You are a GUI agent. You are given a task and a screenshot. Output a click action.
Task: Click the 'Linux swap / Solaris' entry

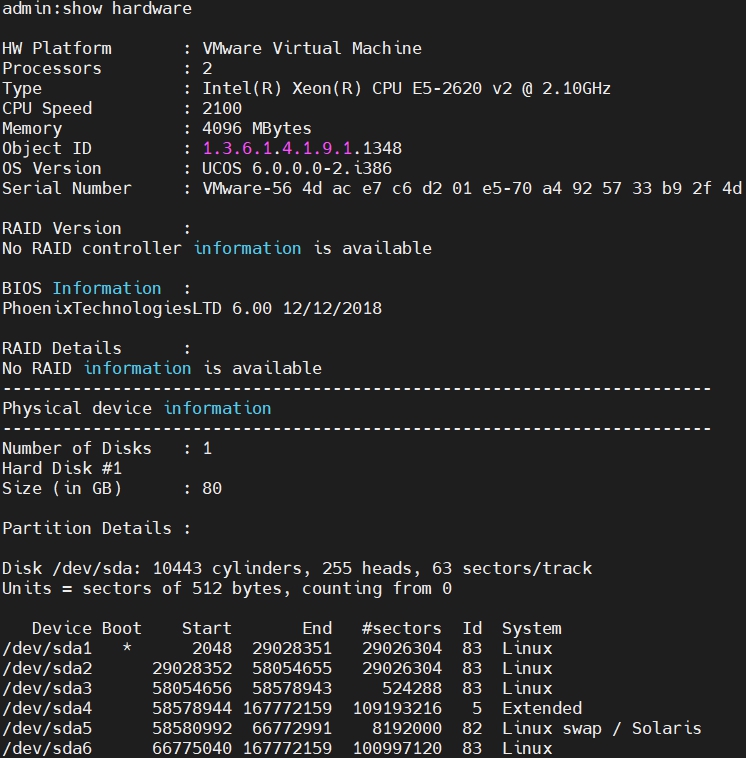[x=601, y=728]
